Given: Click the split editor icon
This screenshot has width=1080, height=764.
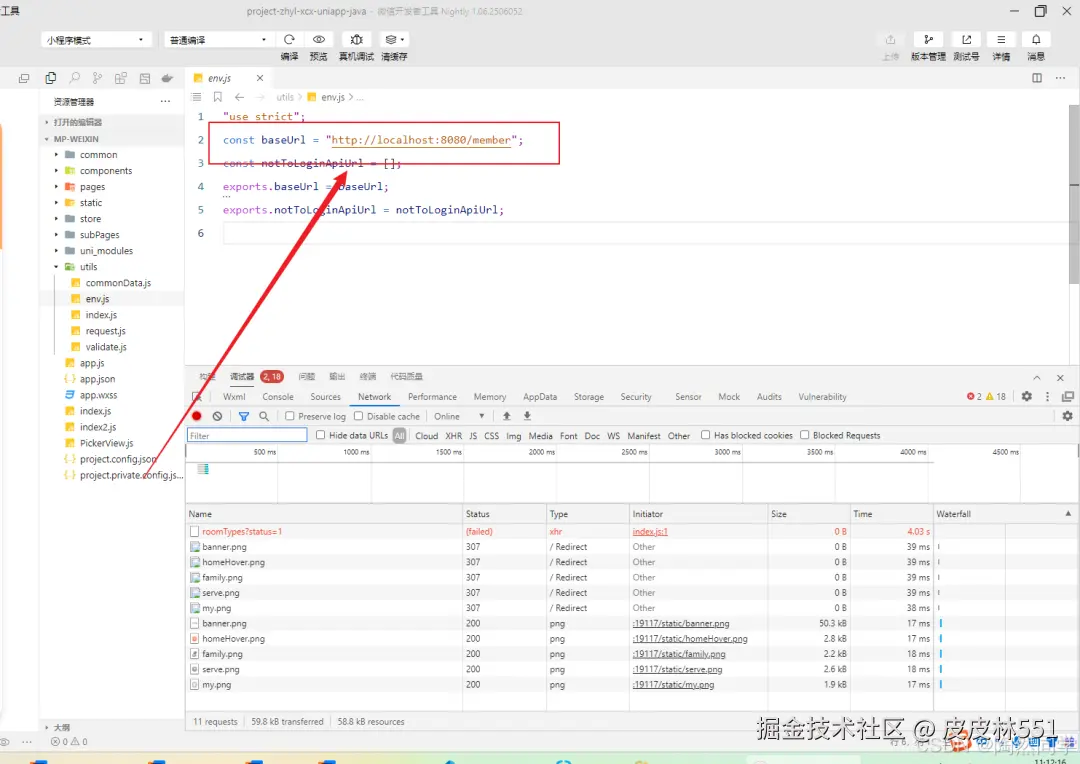Looking at the screenshot, I should (1037, 78).
